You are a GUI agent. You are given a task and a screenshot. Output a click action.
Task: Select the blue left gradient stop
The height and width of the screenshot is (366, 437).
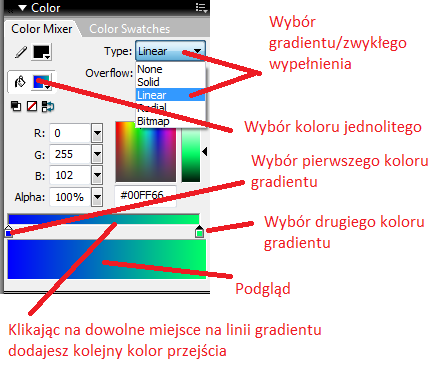coord(9,231)
